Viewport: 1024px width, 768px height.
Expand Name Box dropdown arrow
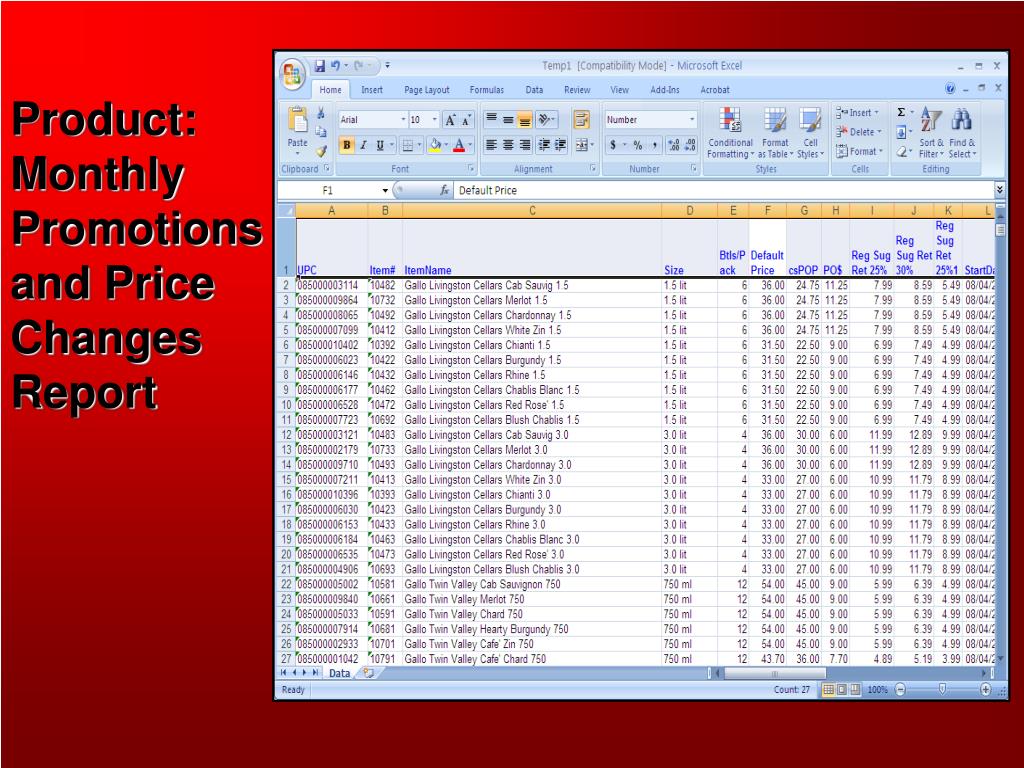coord(385,191)
